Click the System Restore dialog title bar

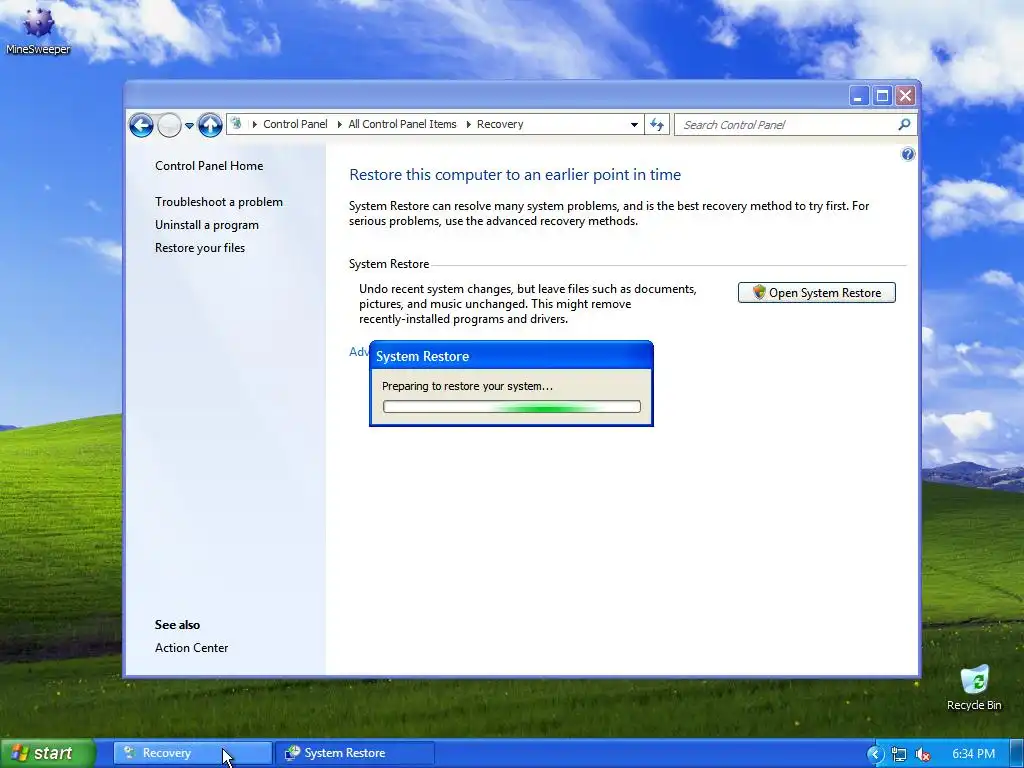pos(511,356)
